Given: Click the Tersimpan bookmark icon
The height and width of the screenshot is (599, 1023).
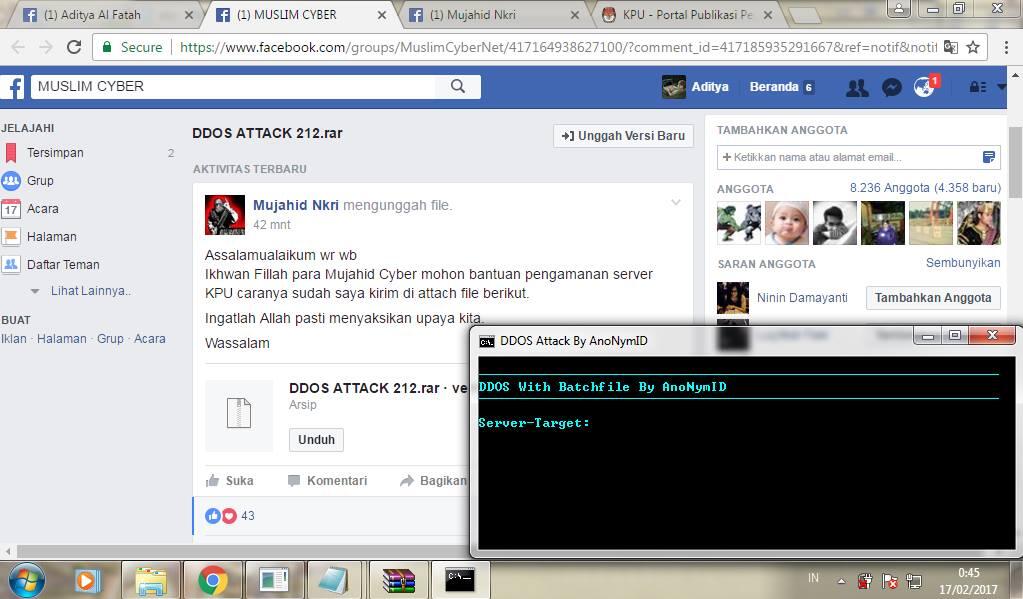Looking at the screenshot, I should coord(10,153).
